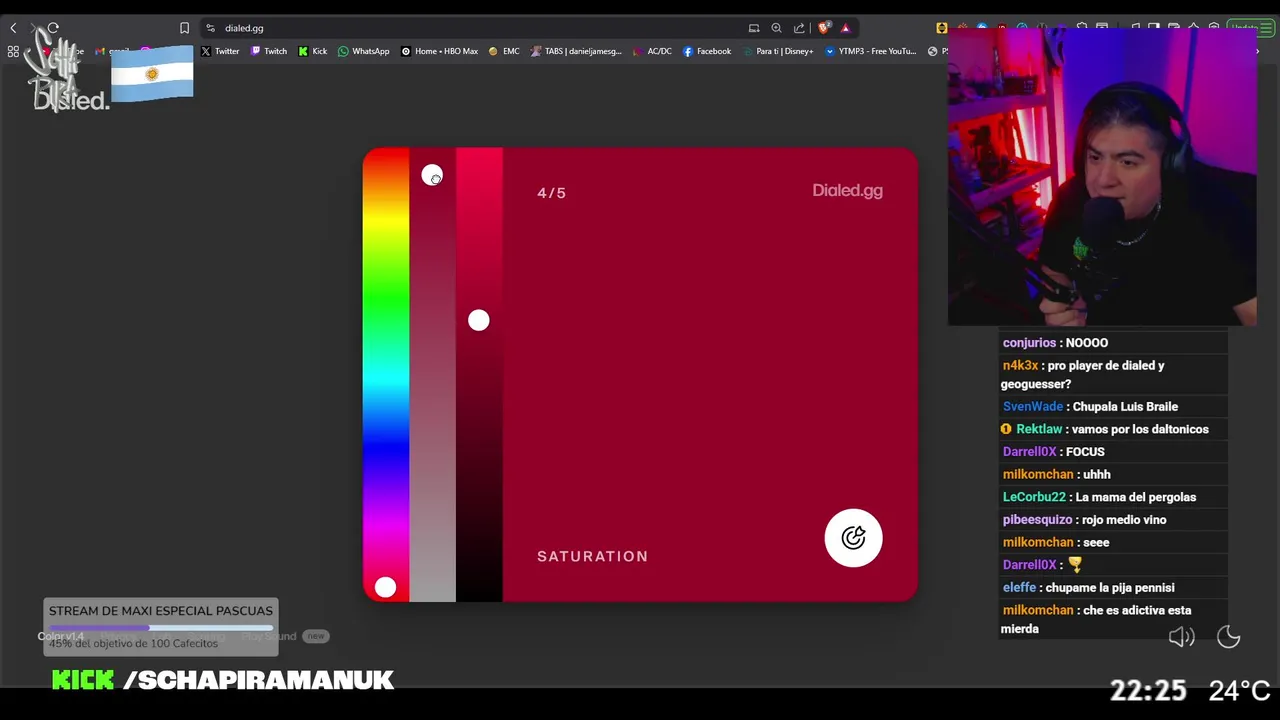Go back with browser back arrow
Image resolution: width=1280 pixels, height=720 pixels.
13,28
